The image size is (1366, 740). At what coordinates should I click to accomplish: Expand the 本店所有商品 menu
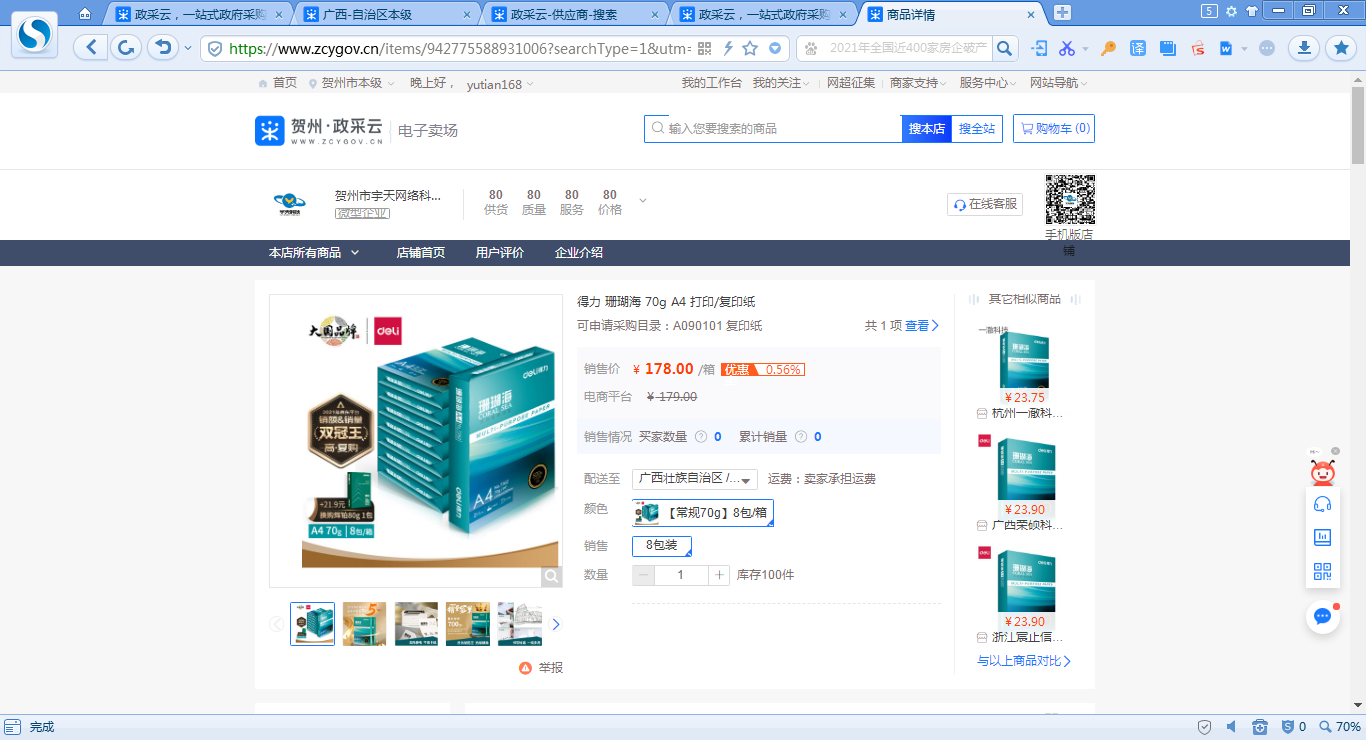pos(313,253)
